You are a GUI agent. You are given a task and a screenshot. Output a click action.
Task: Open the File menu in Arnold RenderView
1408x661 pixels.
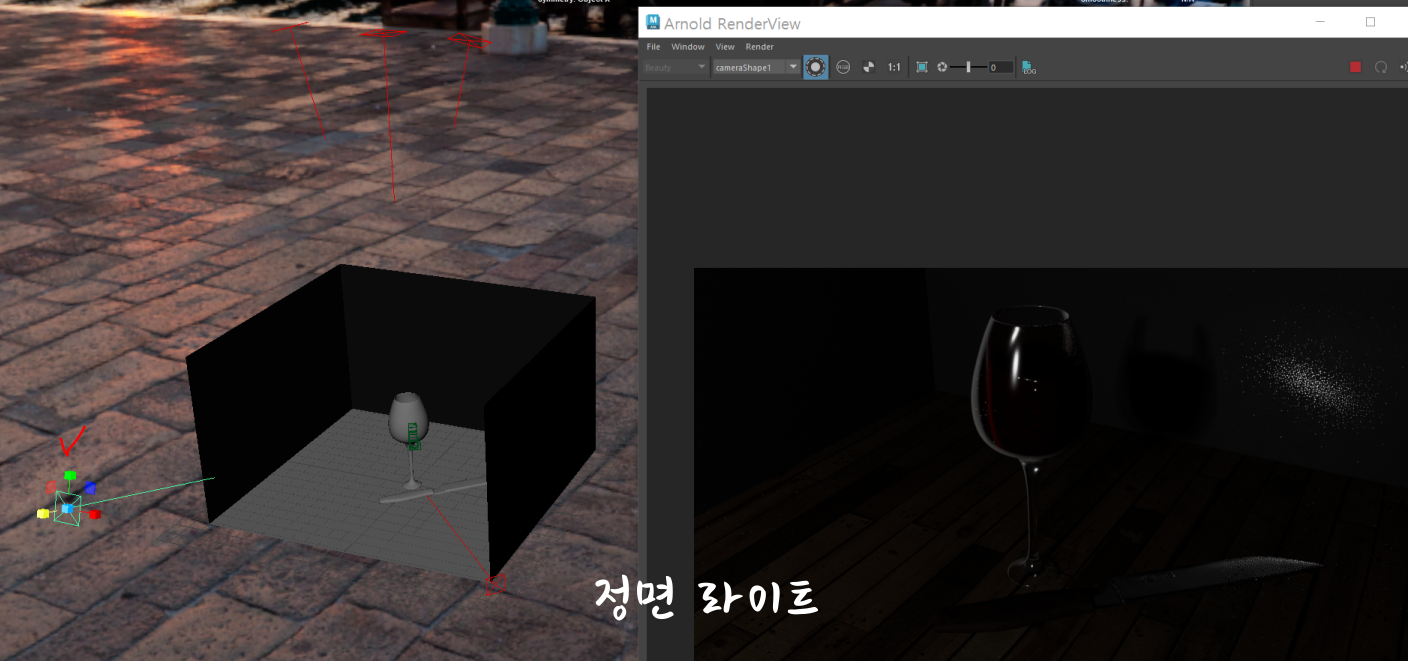[x=653, y=47]
